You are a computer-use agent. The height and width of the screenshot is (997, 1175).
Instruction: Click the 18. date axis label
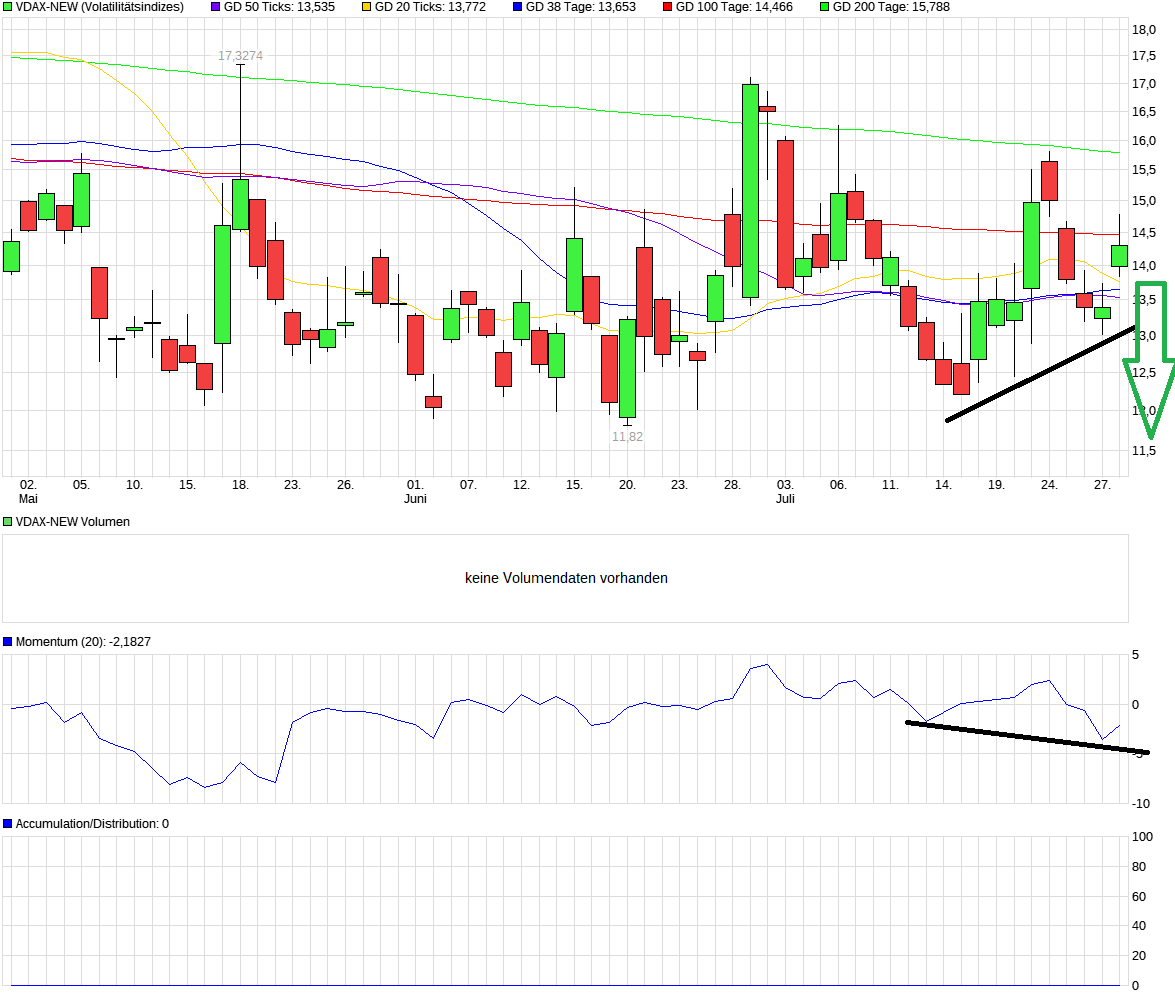pyautogui.click(x=241, y=485)
